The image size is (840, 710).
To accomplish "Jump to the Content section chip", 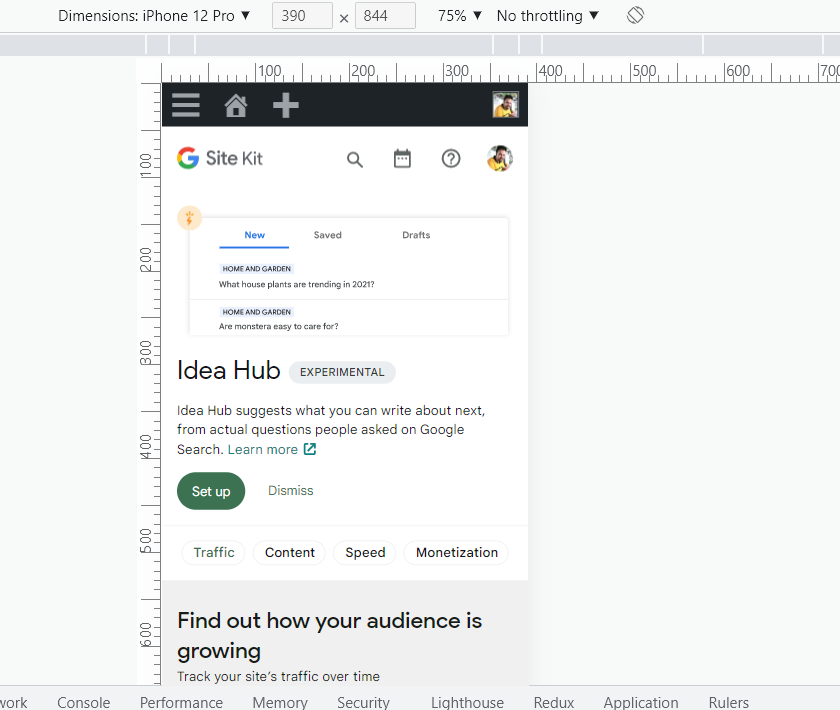I will [x=289, y=552].
